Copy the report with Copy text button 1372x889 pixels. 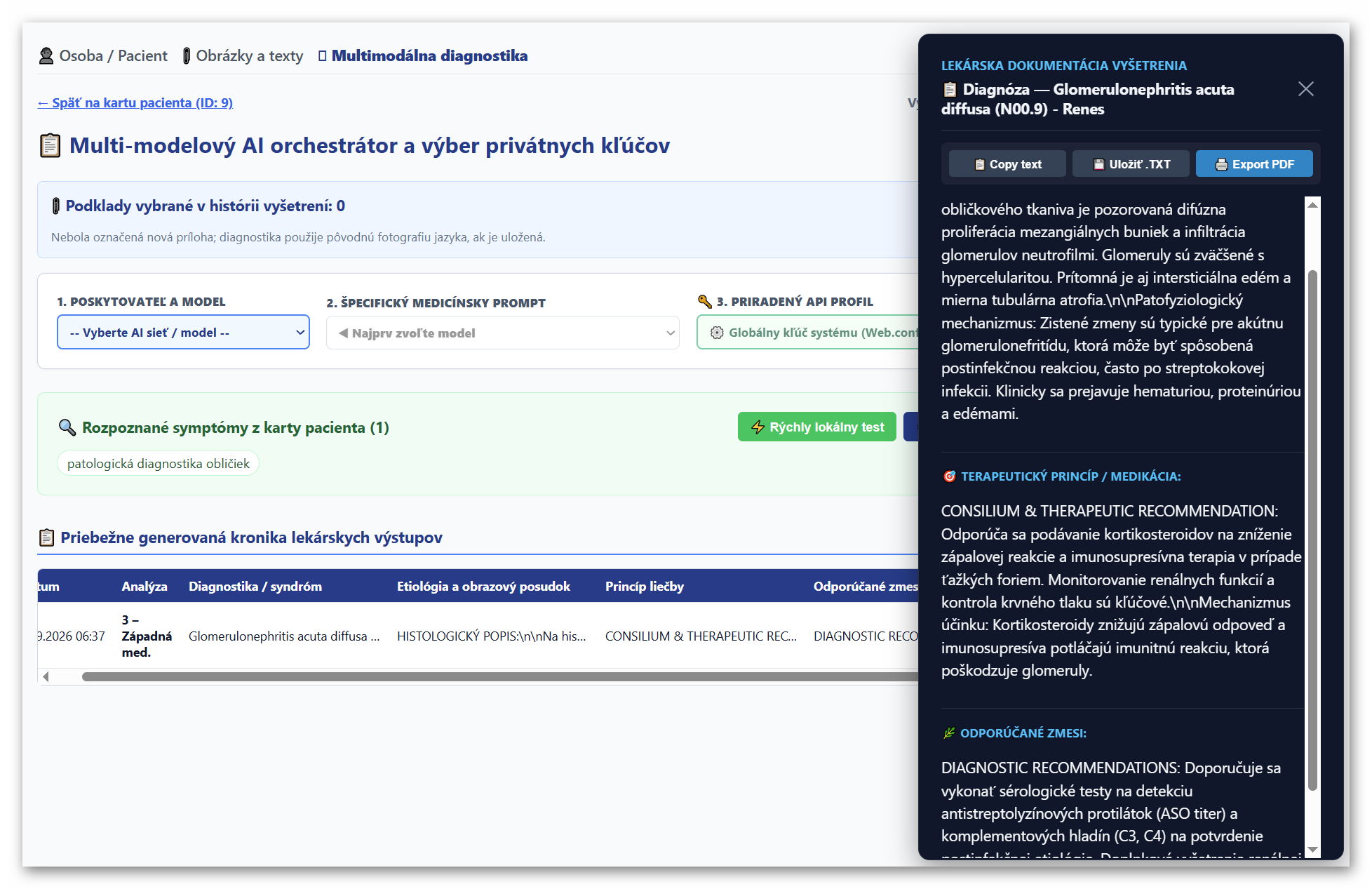(1007, 163)
